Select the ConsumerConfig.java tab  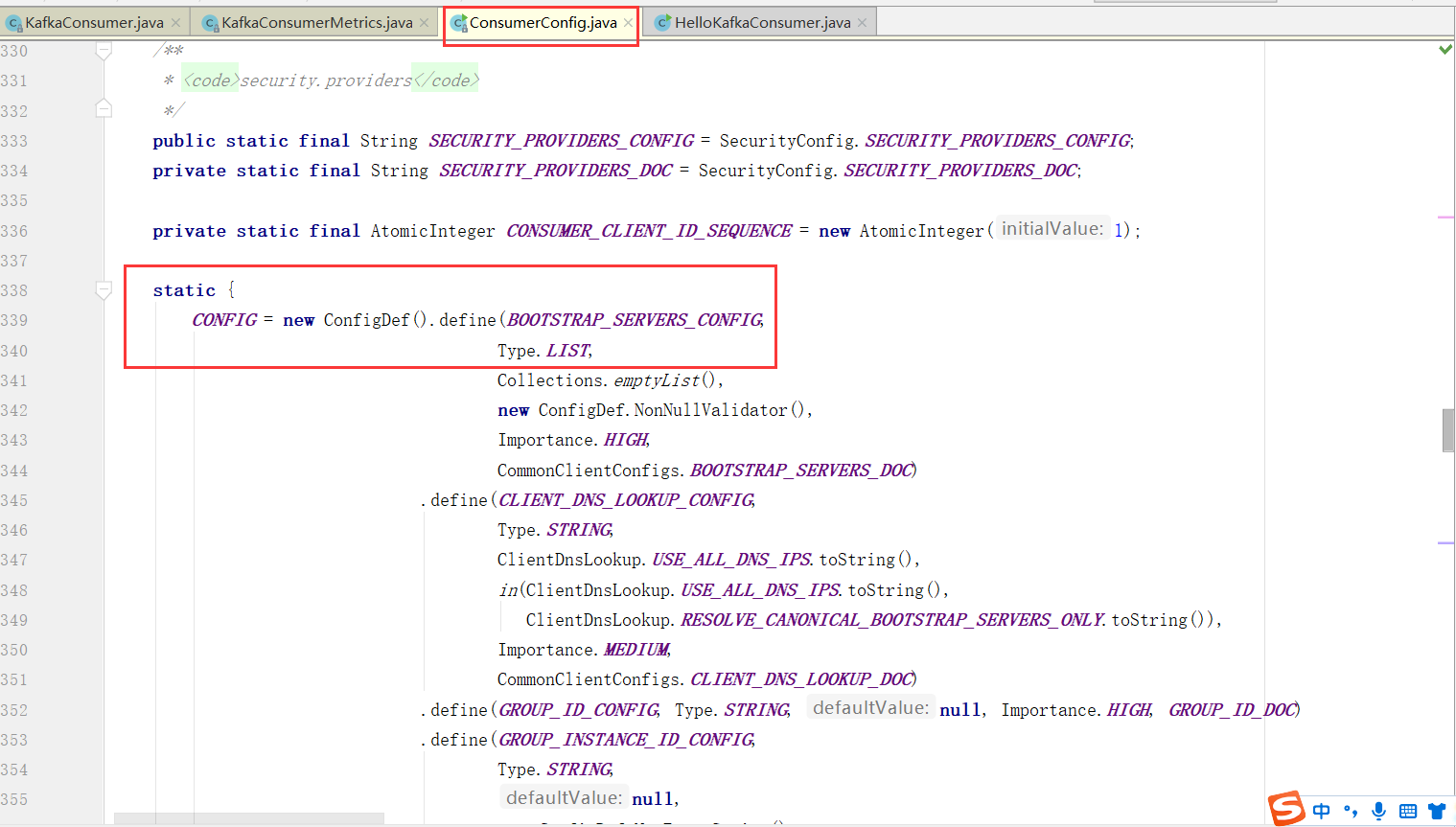point(543,22)
